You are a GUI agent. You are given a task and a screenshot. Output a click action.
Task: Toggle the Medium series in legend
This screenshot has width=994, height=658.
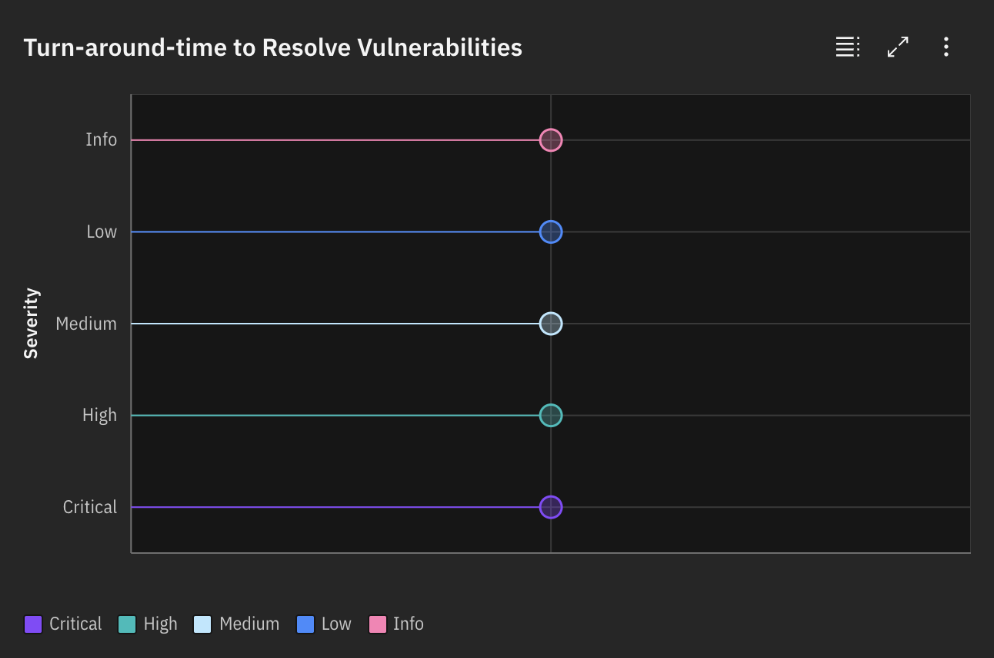[x=236, y=624]
